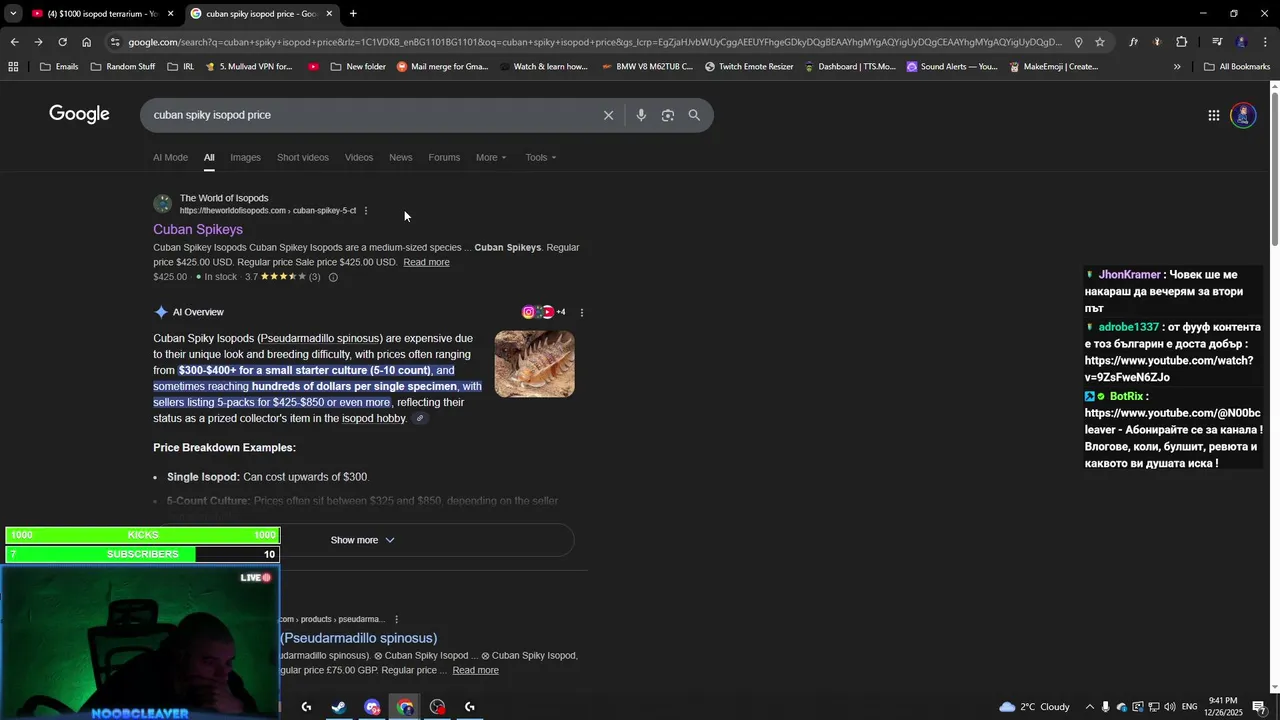This screenshot has width=1280, height=720.
Task: Expand the More search filters dropdown
Action: pyautogui.click(x=491, y=157)
